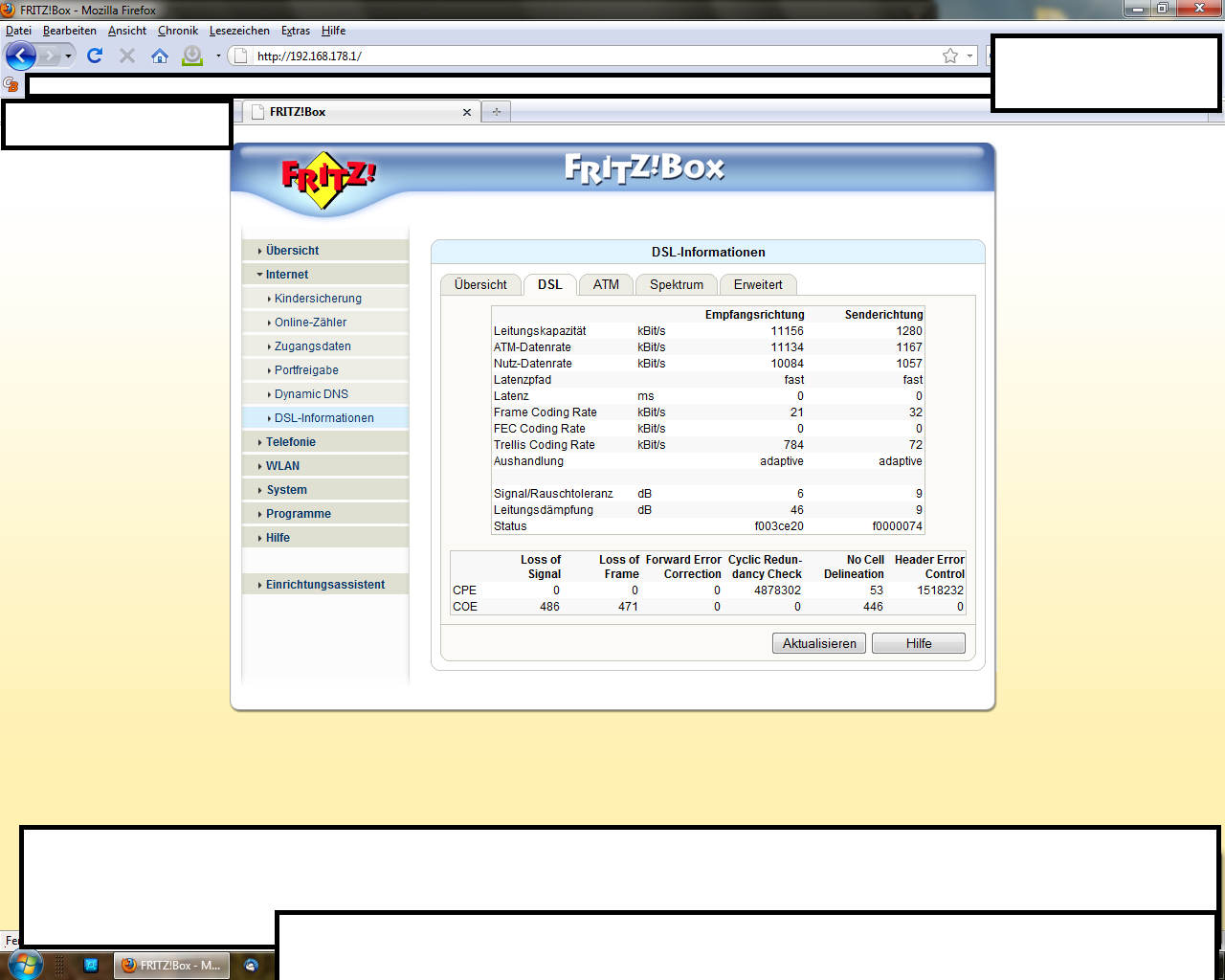Select DSL-Informationen in sidebar
This screenshot has height=980, width=1225.
(x=325, y=418)
